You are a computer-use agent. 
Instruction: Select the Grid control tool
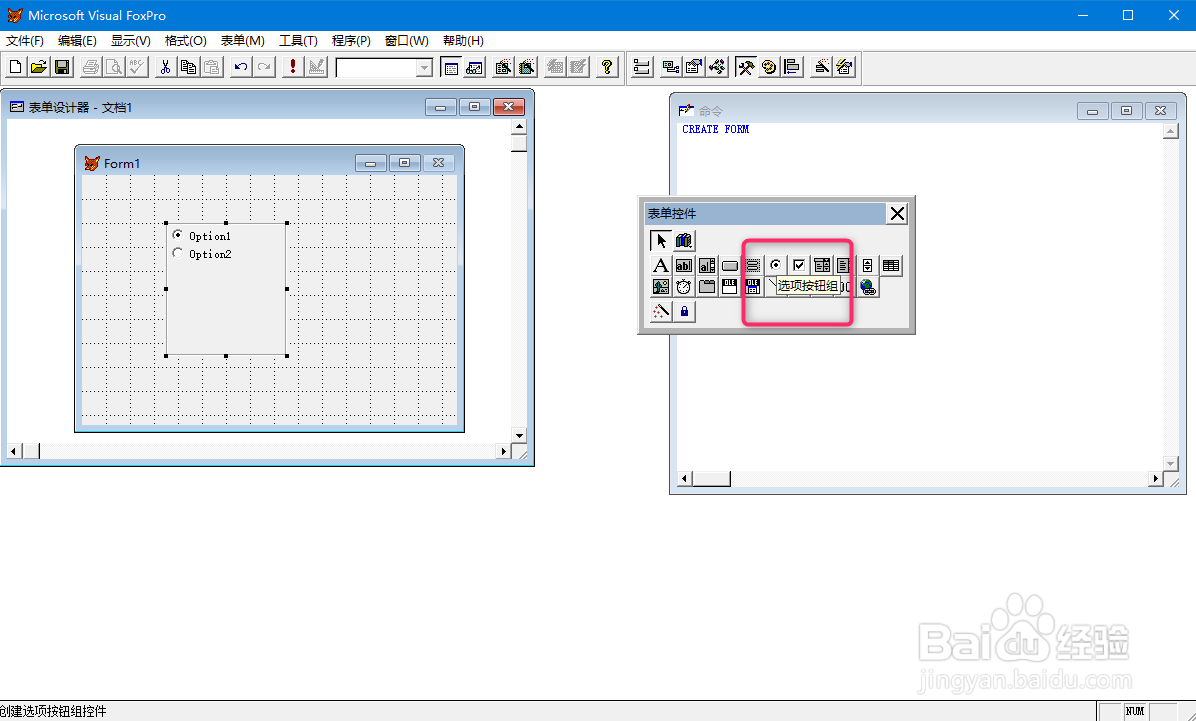890,266
